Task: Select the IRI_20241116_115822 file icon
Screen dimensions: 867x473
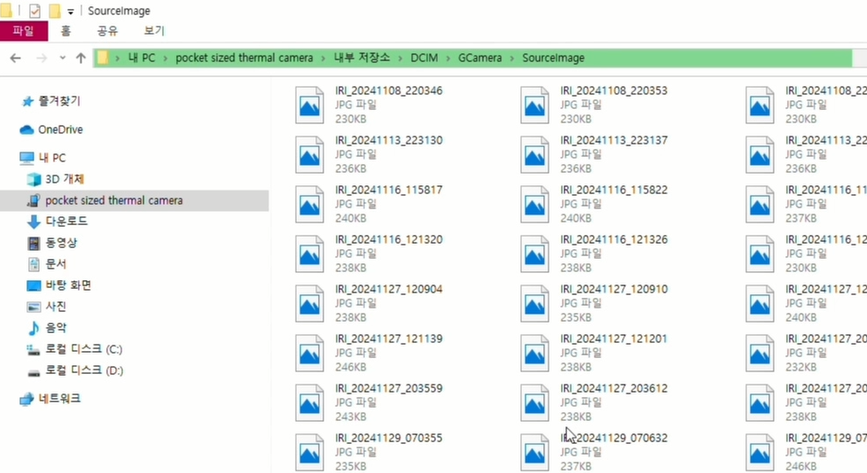Action: (535, 205)
